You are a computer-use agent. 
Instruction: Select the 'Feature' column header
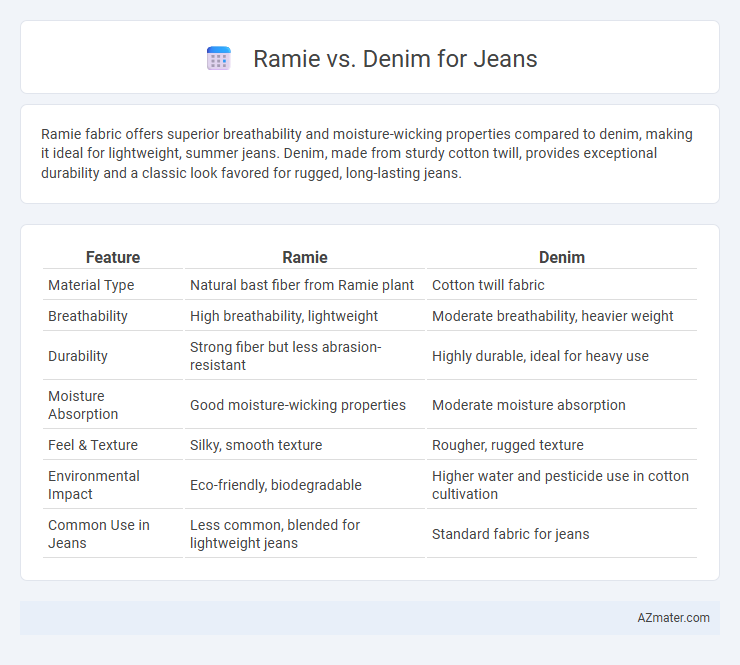(113, 257)
